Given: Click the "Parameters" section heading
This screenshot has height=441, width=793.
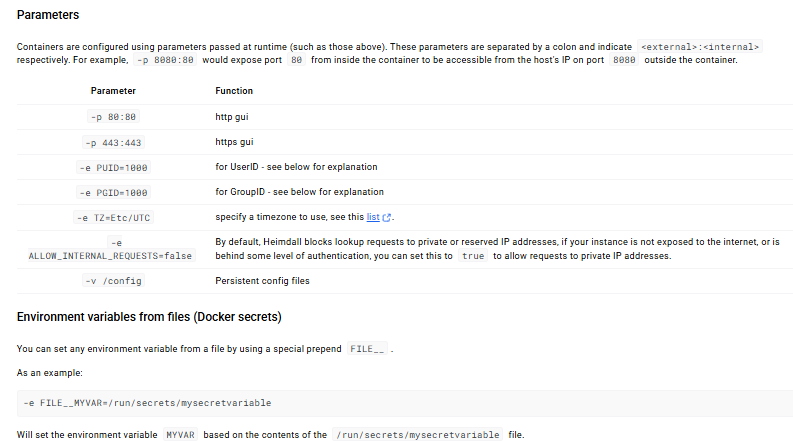Looking at the screenshot, I should (x=48, y=16).
